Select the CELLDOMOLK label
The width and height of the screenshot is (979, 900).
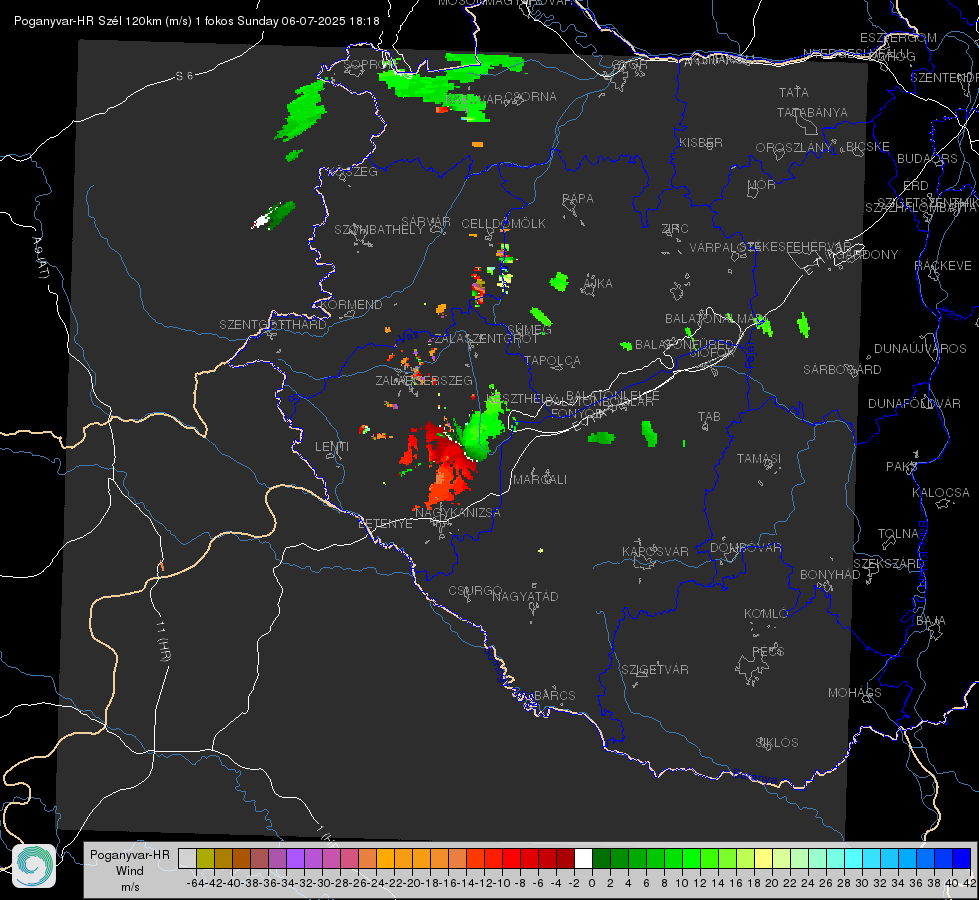[x=503, y=224]
